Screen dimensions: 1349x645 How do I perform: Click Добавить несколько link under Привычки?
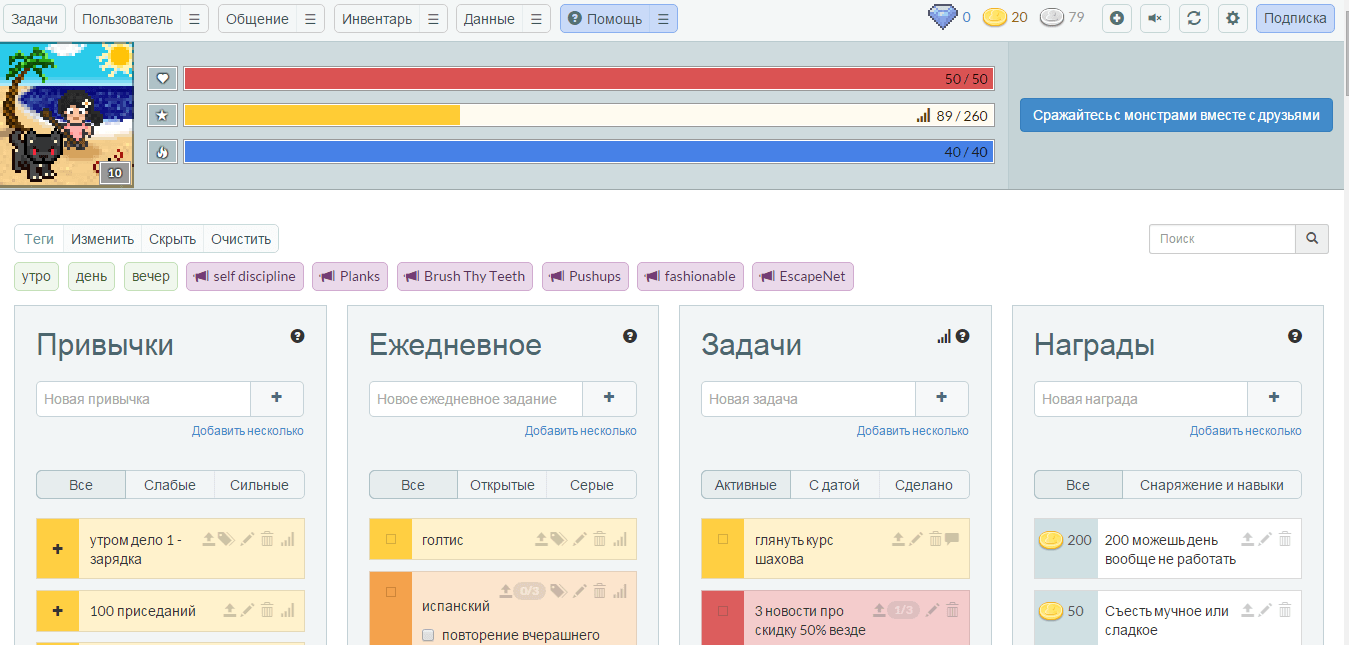(248, 431)
